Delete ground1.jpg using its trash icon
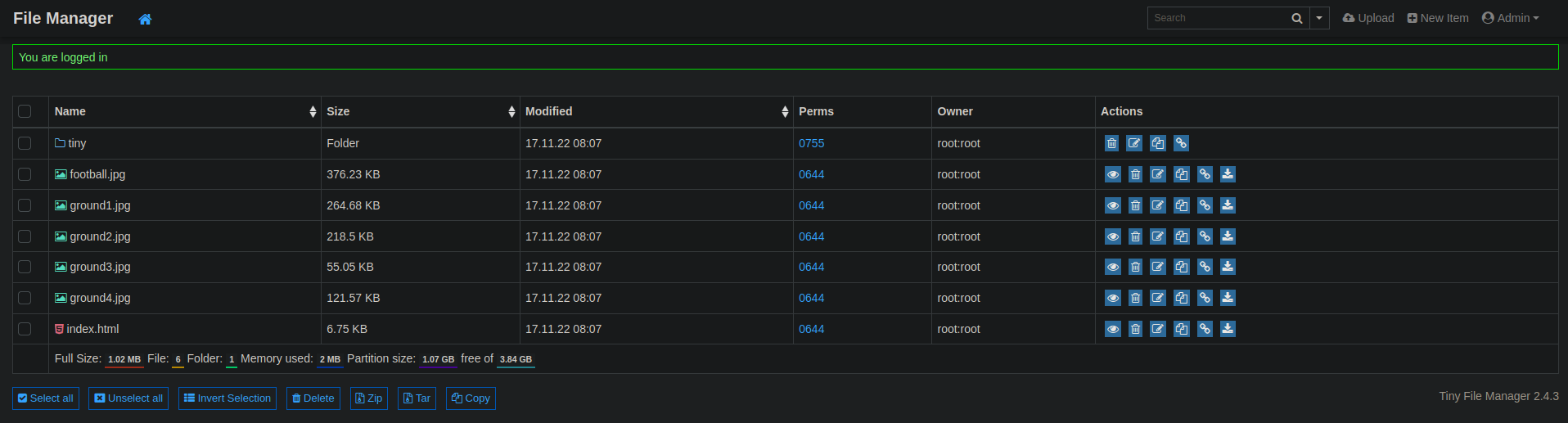 (1135, 205)
